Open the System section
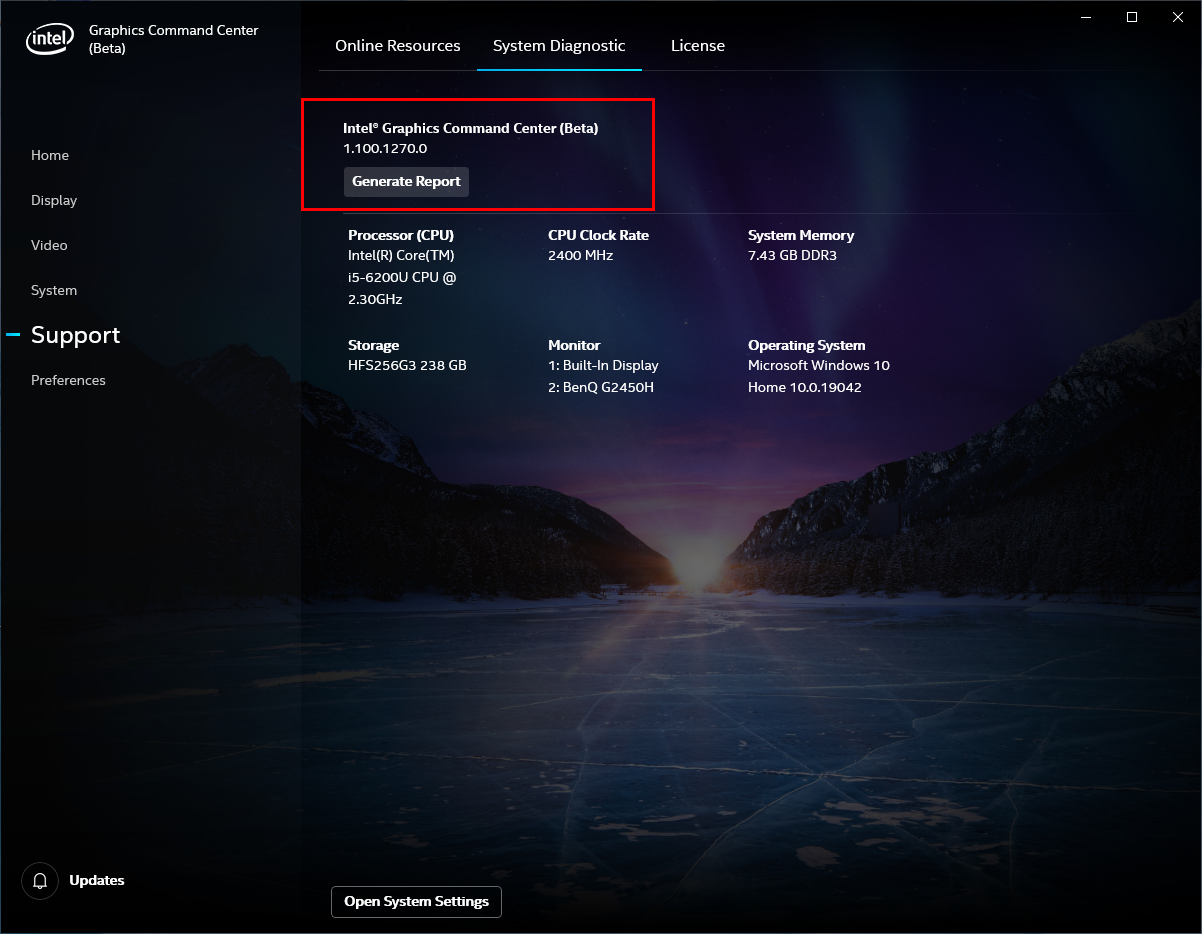 [53, 290]
